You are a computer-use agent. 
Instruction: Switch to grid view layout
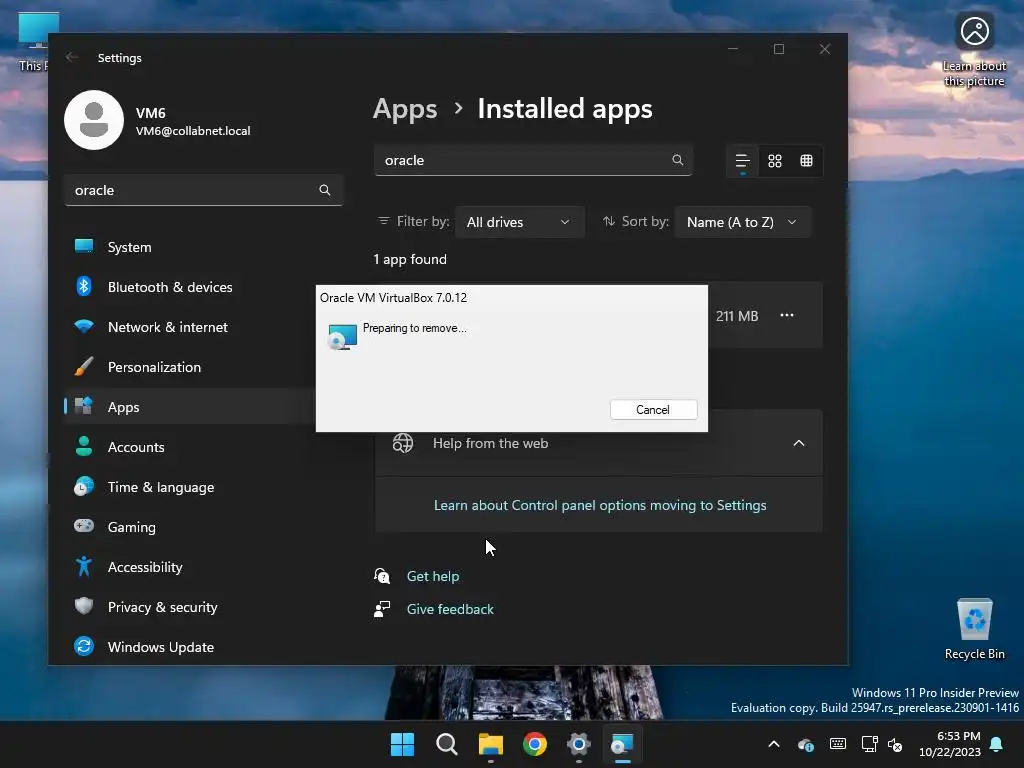coord(775,161)
